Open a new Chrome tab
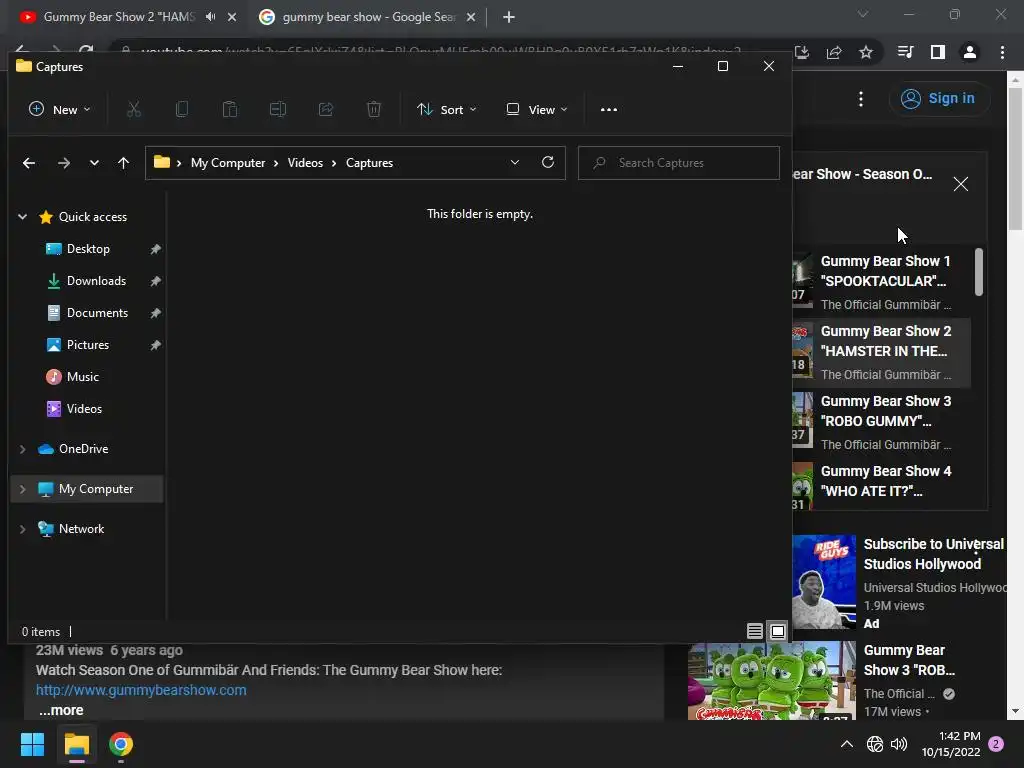 [x=509, y=17]
